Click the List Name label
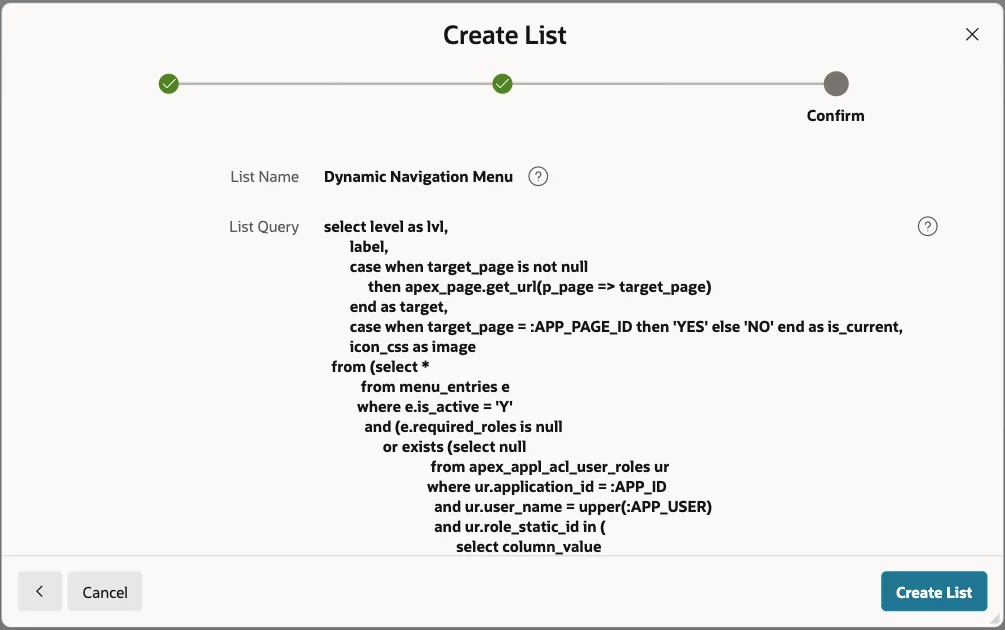The width and height of the screenshot is (1005, 630). click(x=264, y=176)
